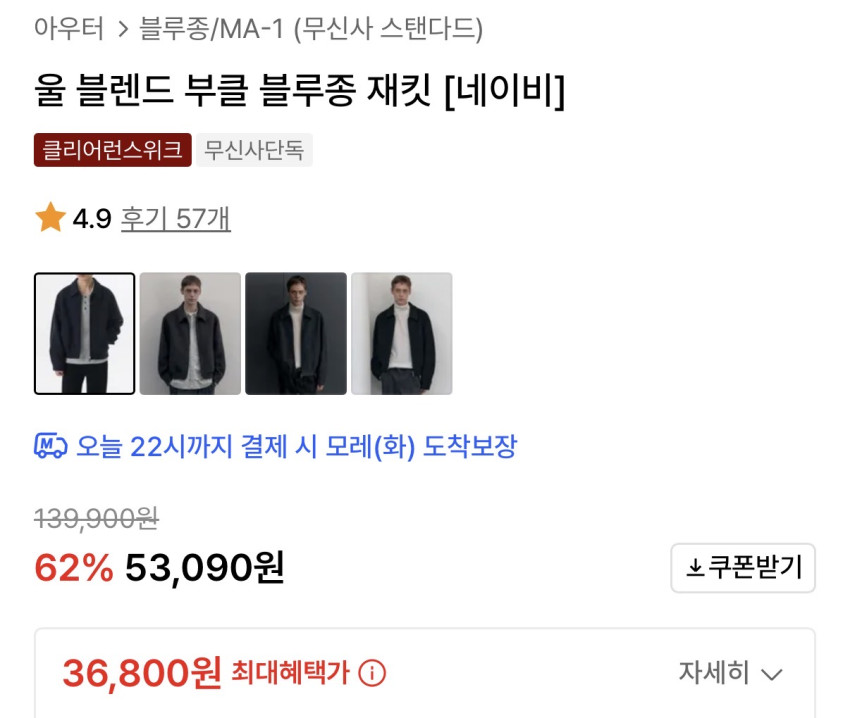Select the first selected jacket thumbnail
Image resolution: width=850 pixels, height=718 pixels.
tap(84, 334)
